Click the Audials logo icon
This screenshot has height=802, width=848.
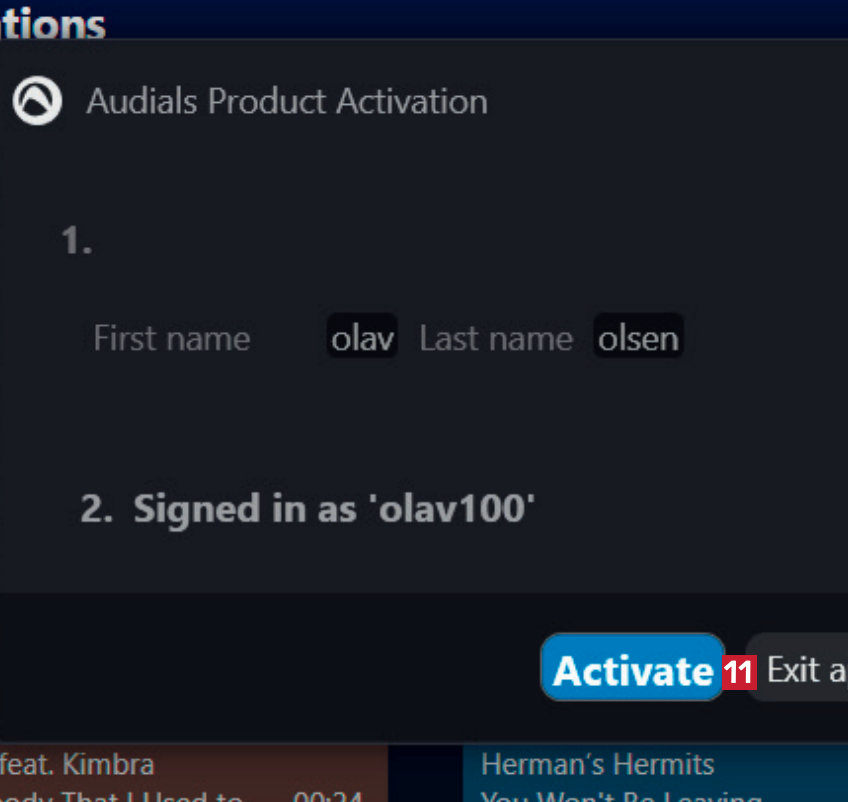point(36,101)
